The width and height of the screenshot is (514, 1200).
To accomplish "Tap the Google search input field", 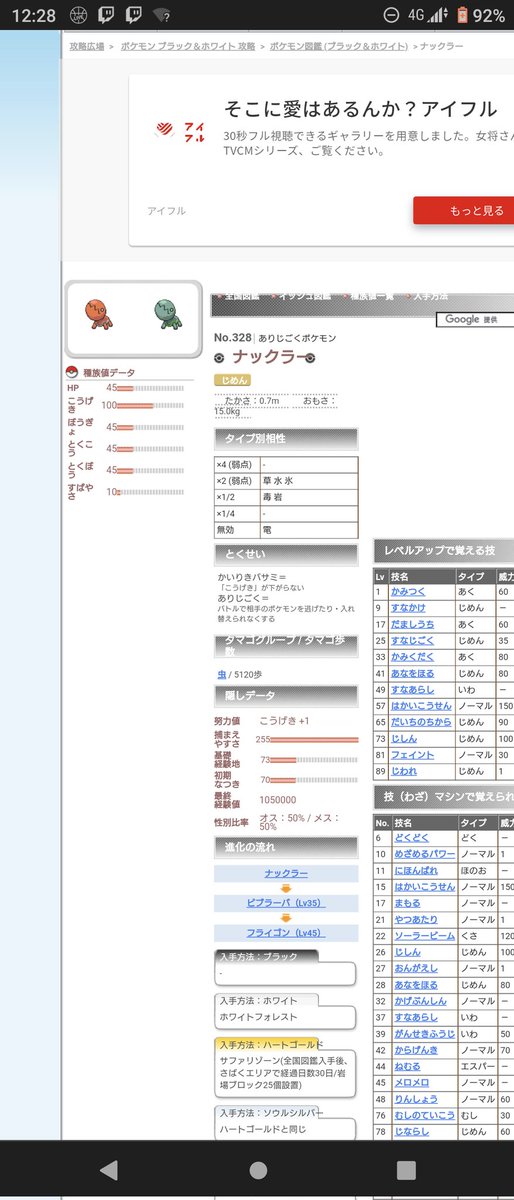I will click(474, 319).
